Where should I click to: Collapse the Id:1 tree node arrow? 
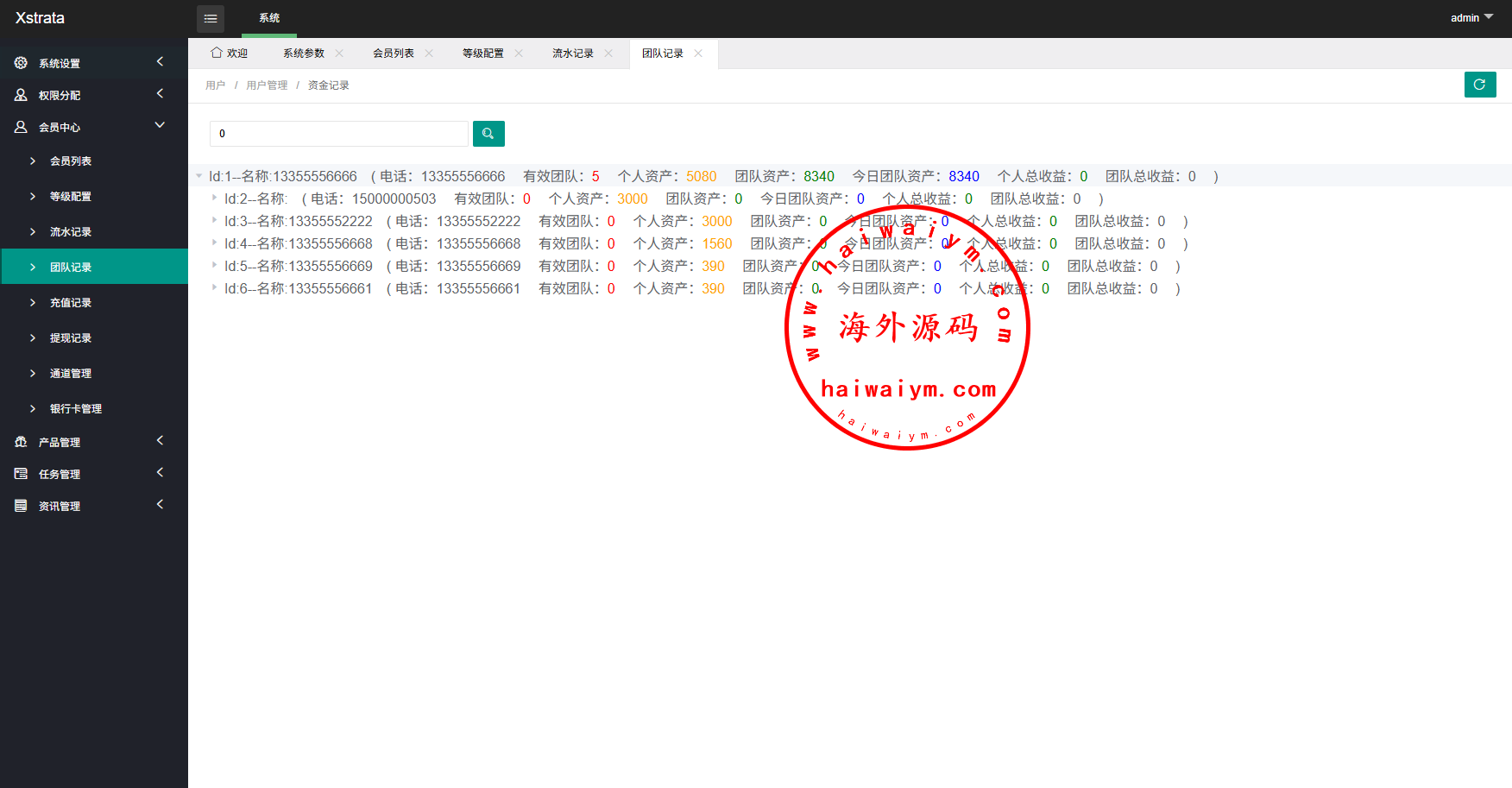click(x=198, y=176)
